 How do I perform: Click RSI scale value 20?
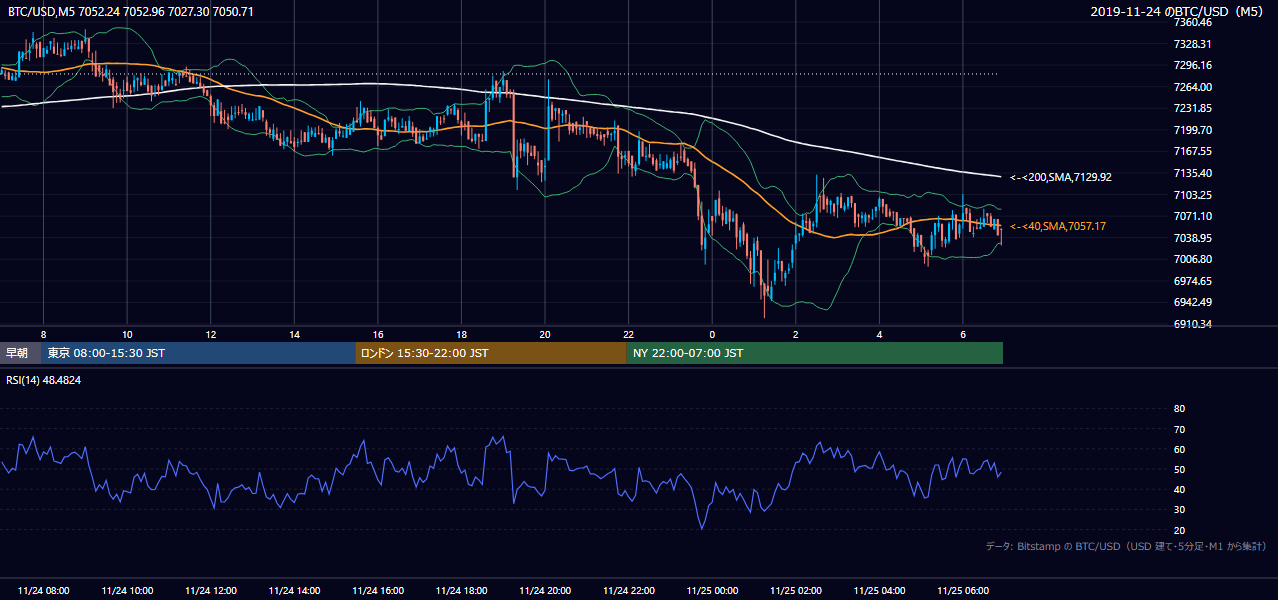coord(1179,530)
